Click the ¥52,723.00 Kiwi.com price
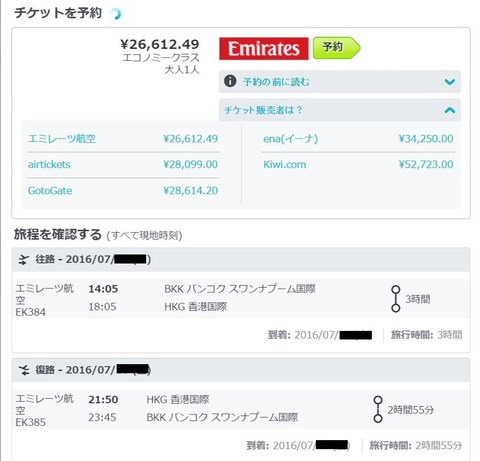 426,164
